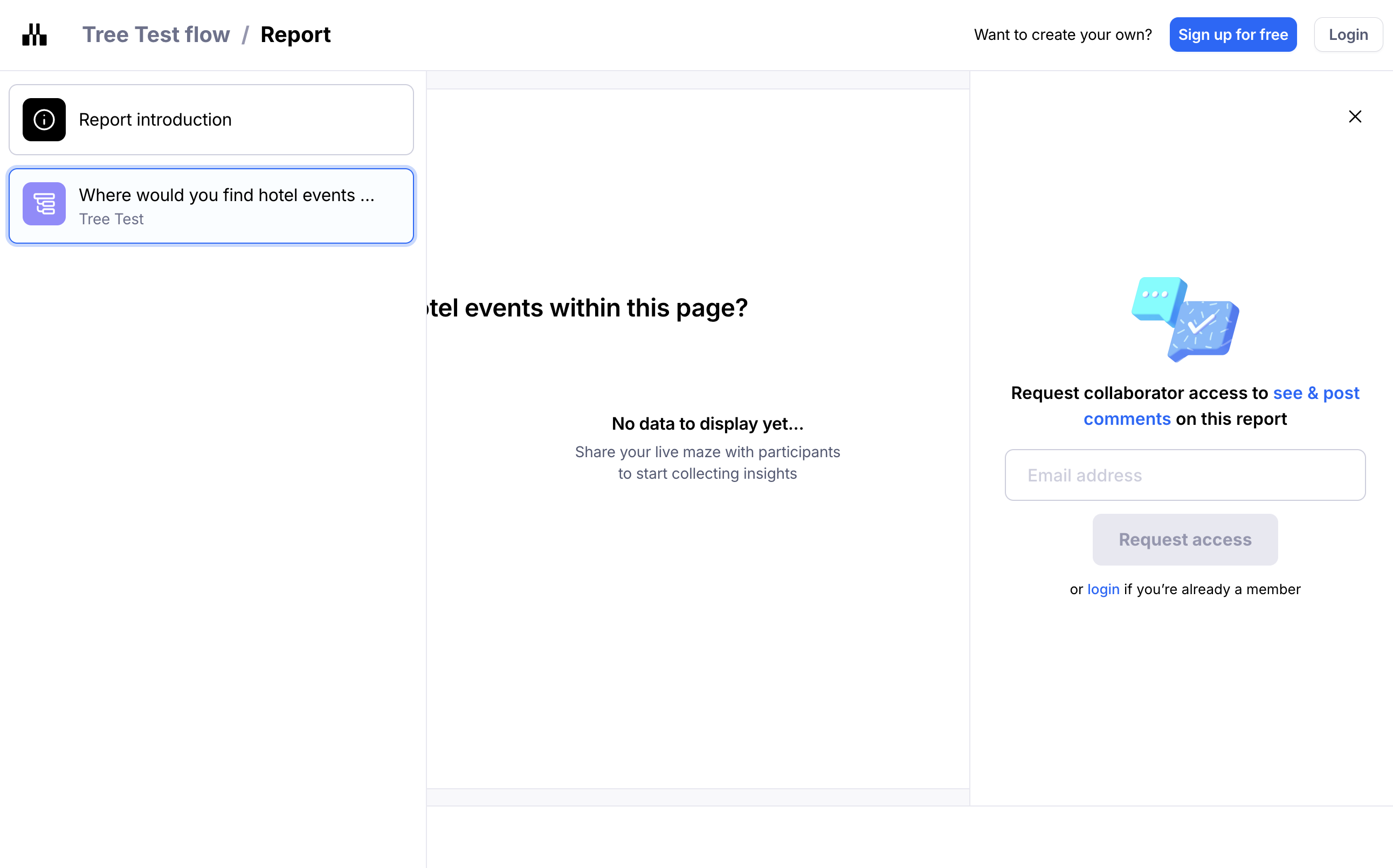Click the Tree Test flow breadcrumb
Image resolution: width=1393 pixels, height=868 pixels.
[x=156, y=35]
